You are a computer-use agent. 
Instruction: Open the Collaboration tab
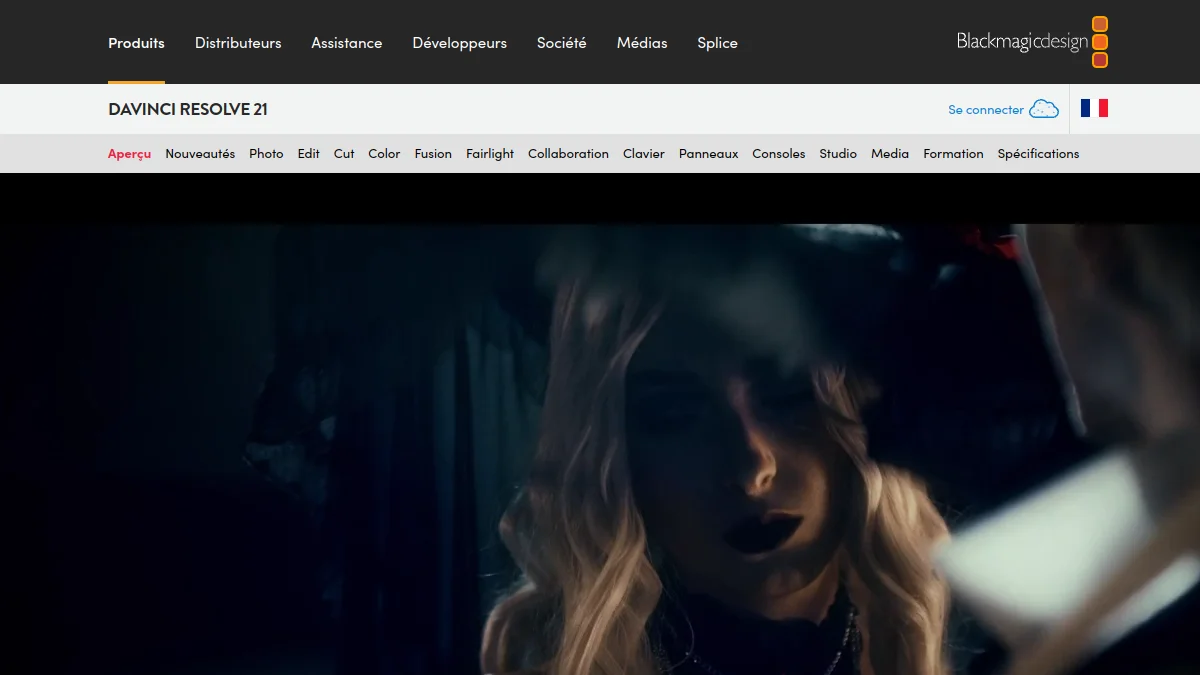[x=568, y=154]
